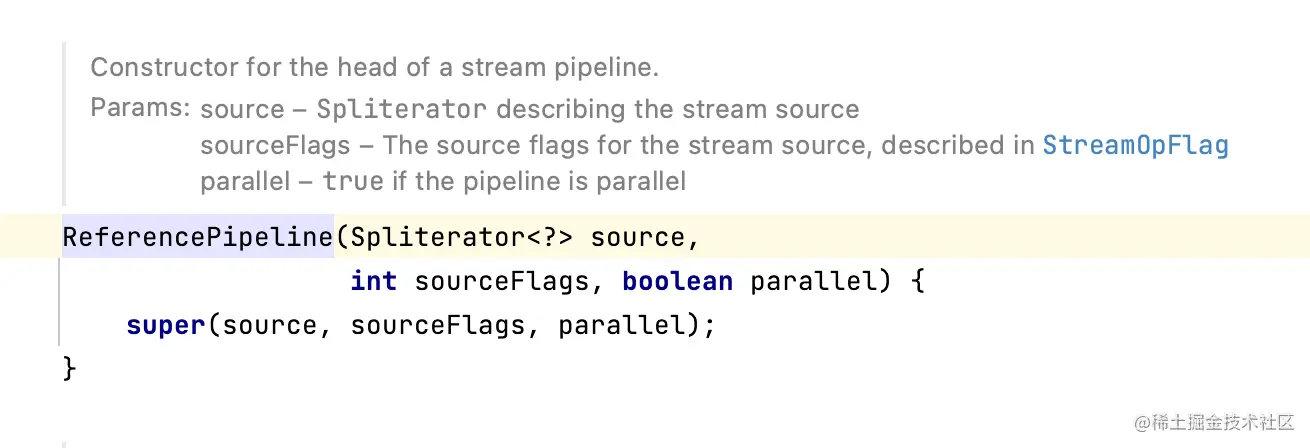This screenshot has width=1310, height=448.
Task: Click the Params: label in the rendered doc
Action: pyautogui.click(x=139, y=108)
